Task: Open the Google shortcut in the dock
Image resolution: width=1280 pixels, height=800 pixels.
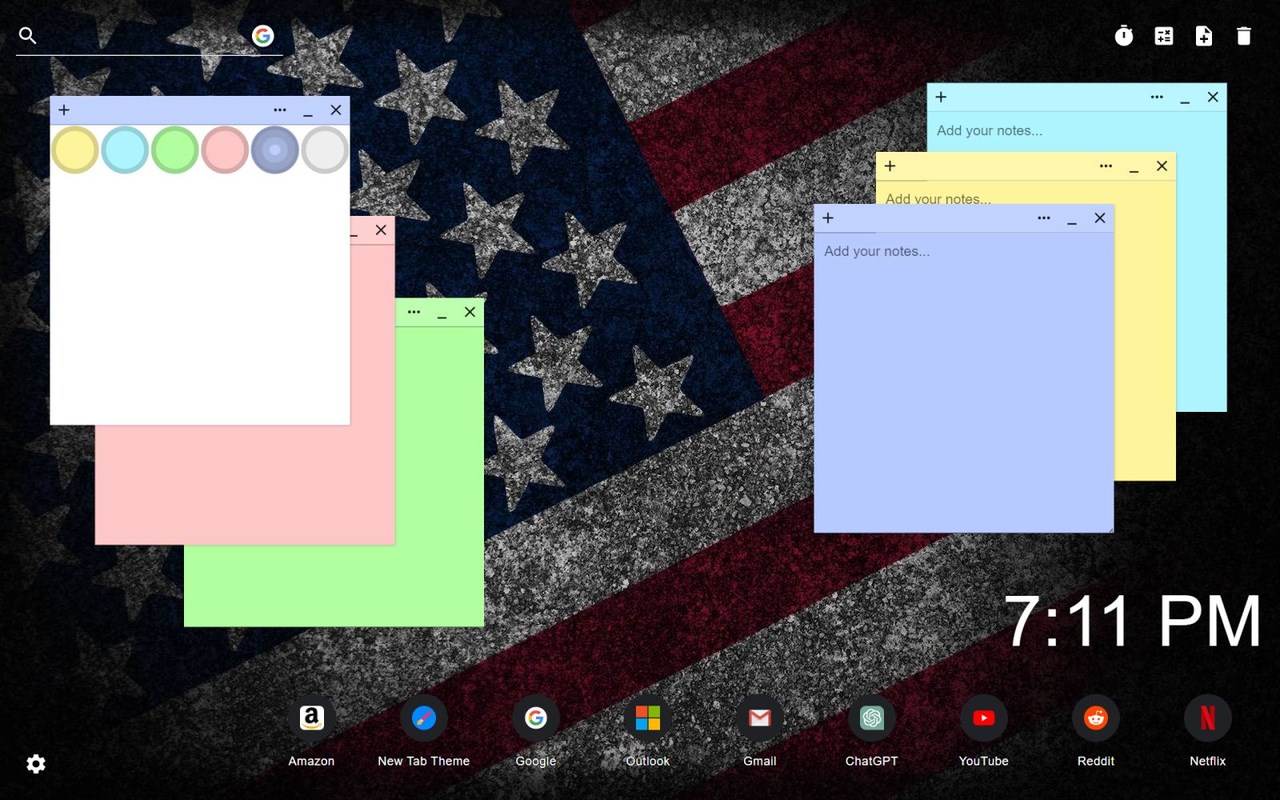Action: pyautogui.click(x=536, y=718)
